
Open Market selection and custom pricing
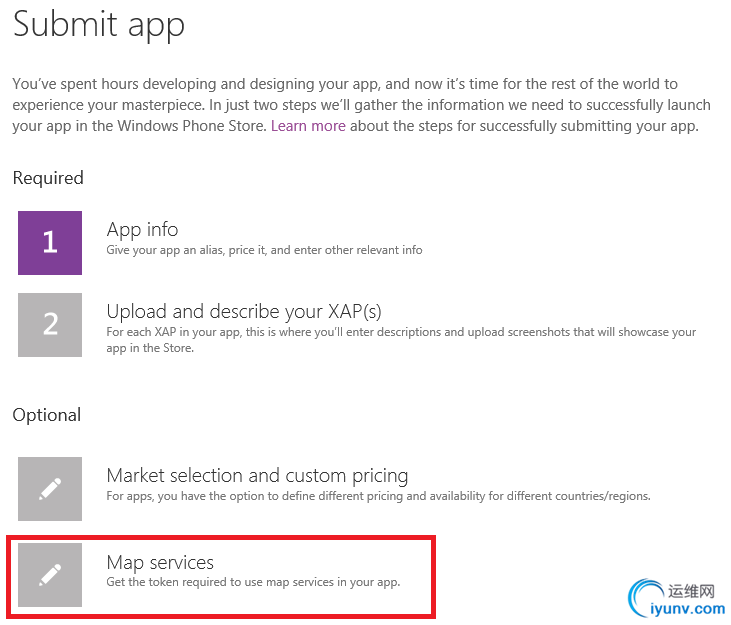coord(257,476)
